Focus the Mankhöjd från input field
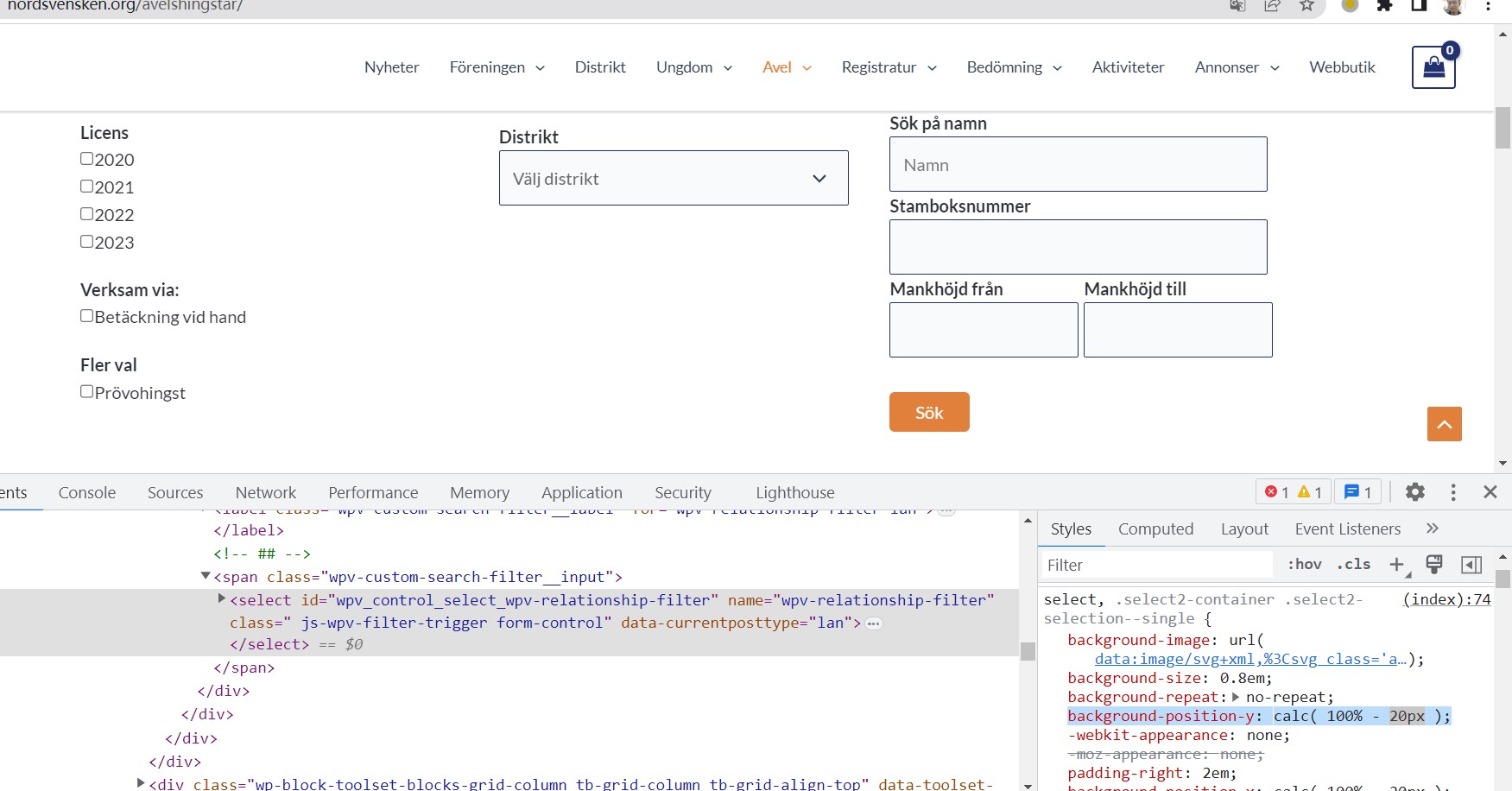This screenshot has width=1512, height=791. 984,330
